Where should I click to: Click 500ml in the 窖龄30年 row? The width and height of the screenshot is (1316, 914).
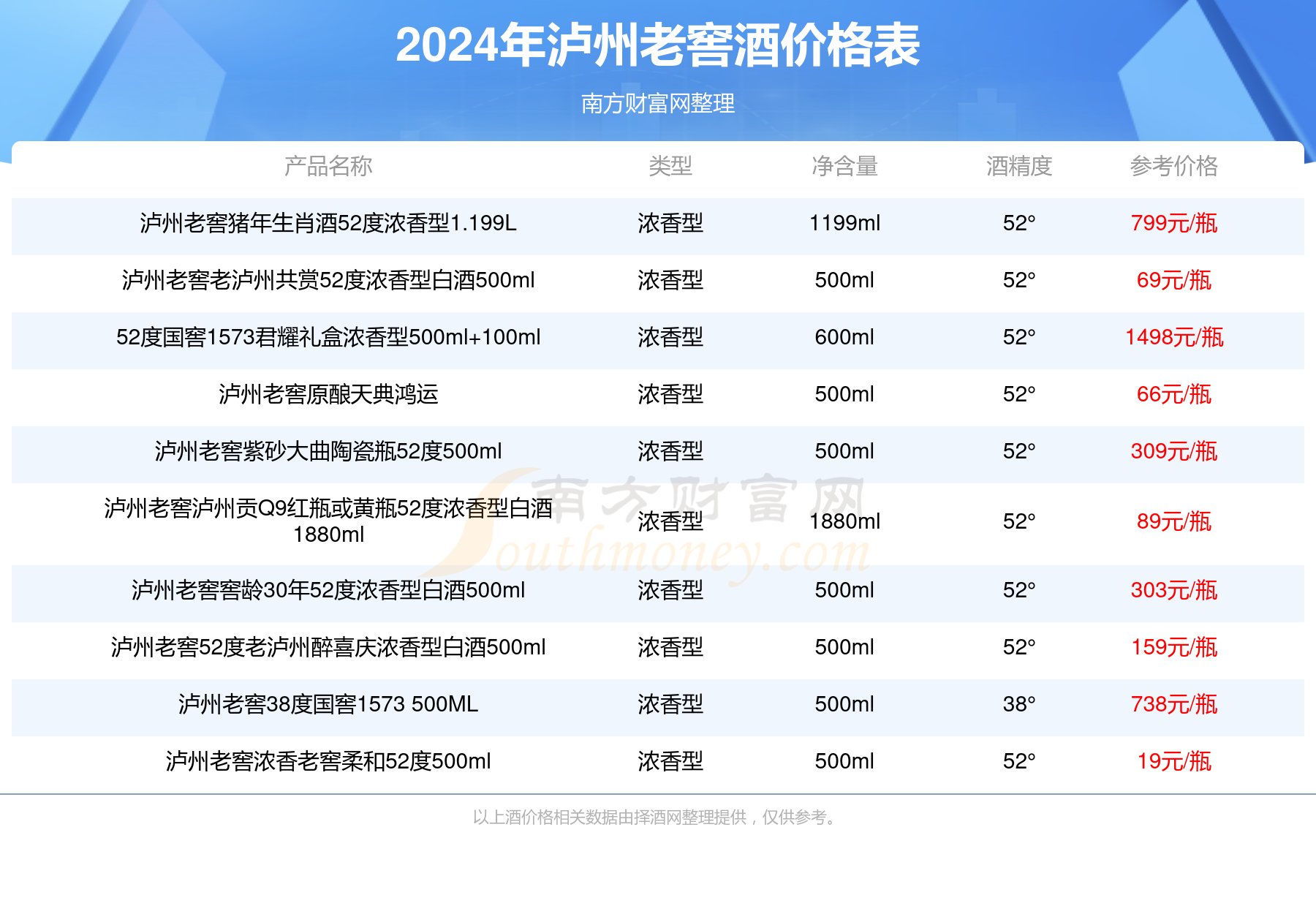844,590
